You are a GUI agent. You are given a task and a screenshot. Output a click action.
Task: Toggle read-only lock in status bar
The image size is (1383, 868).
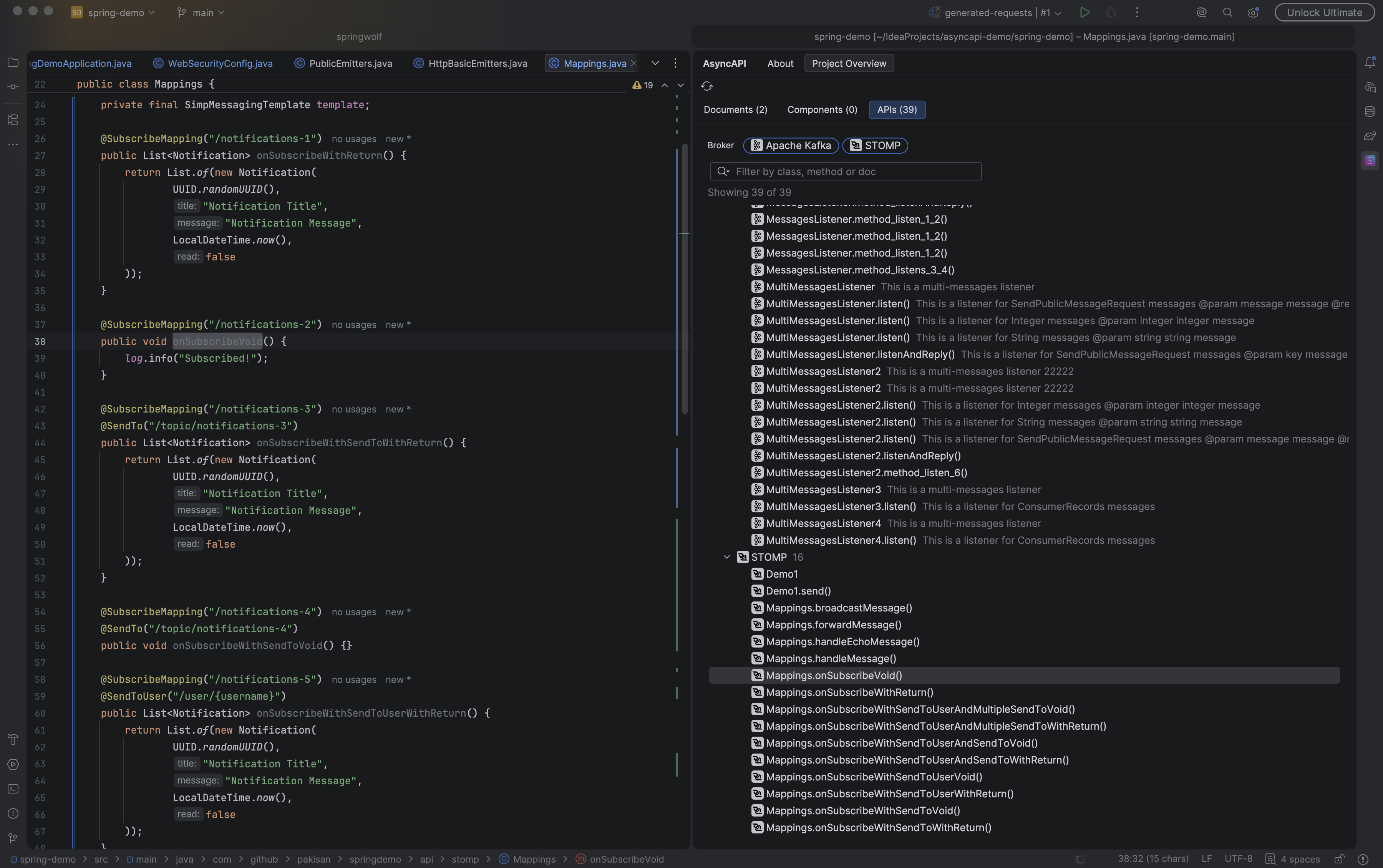(x=1339, y=859)
